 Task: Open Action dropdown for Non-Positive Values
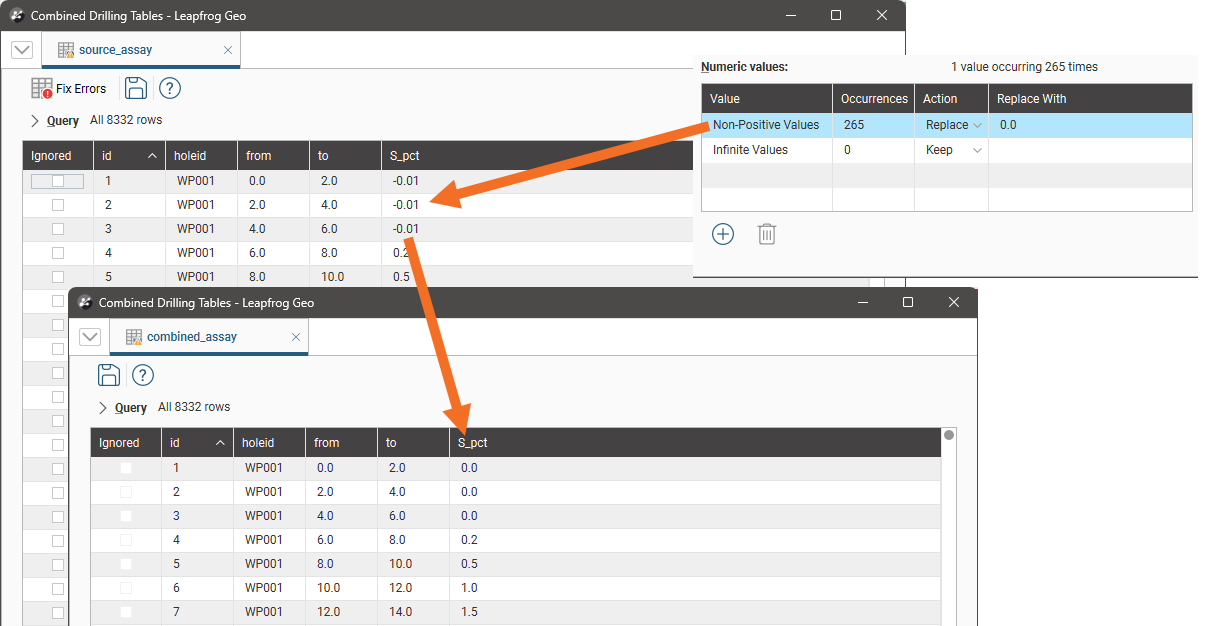(x=976, y=125)
